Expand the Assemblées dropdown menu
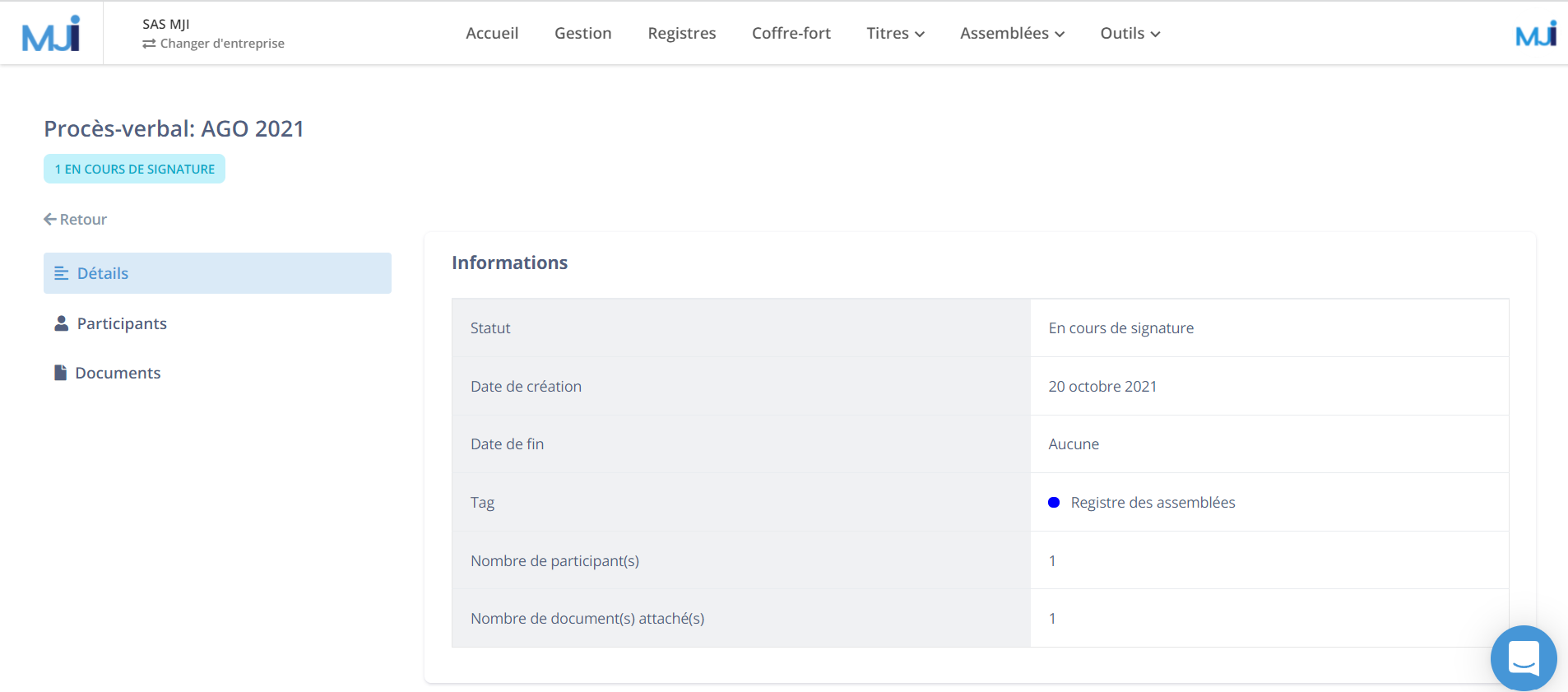Viewport: 1568px width, 692px height. pyautogui.click(x=1012, y=33)
